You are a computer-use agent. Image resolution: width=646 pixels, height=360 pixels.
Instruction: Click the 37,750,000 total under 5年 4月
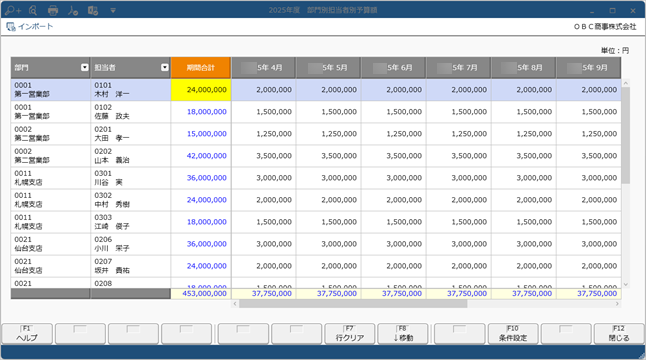(264, 294)
